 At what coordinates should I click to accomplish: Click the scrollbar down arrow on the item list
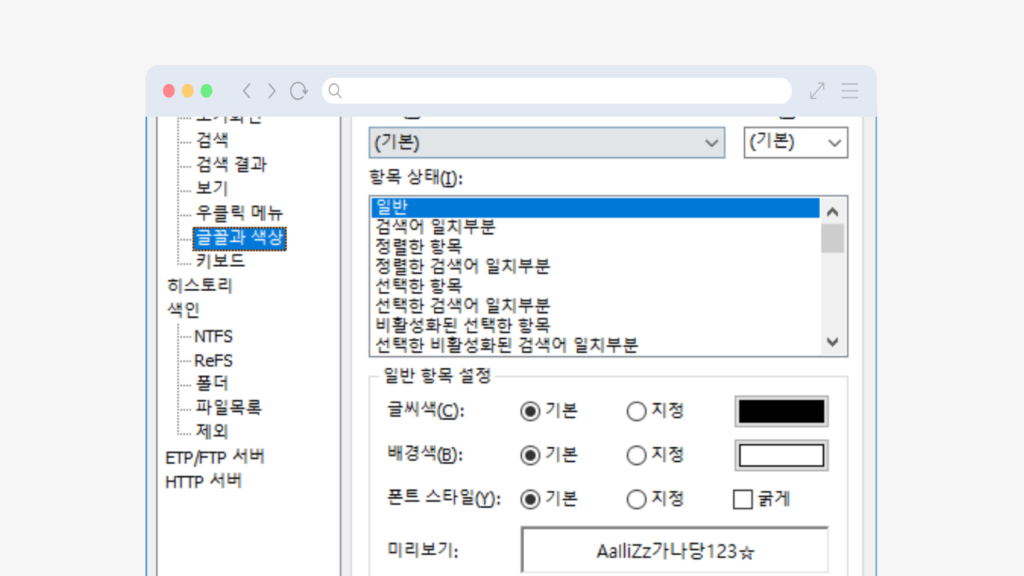point(831,343)
